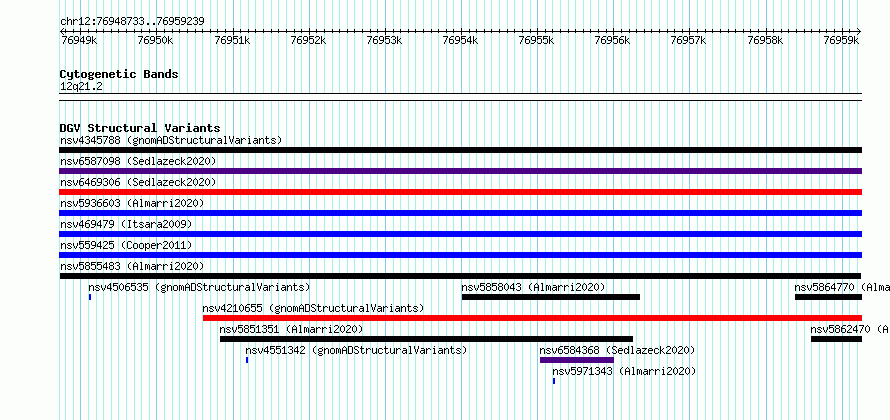The image size is (890, 420).
Task: Select the nsv4551342 (gnomADStructuralVariants) label
Action: (x=356, y=350)
